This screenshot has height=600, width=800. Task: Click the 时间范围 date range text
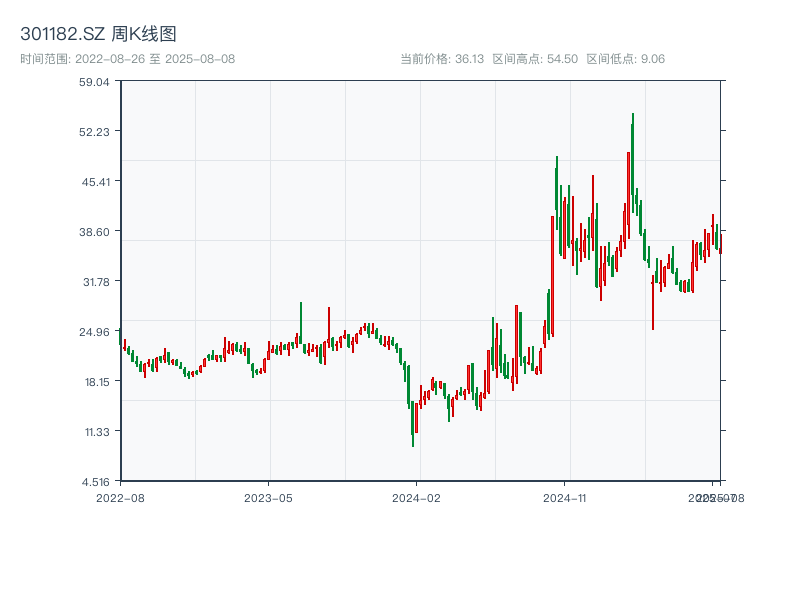[127, 59]
